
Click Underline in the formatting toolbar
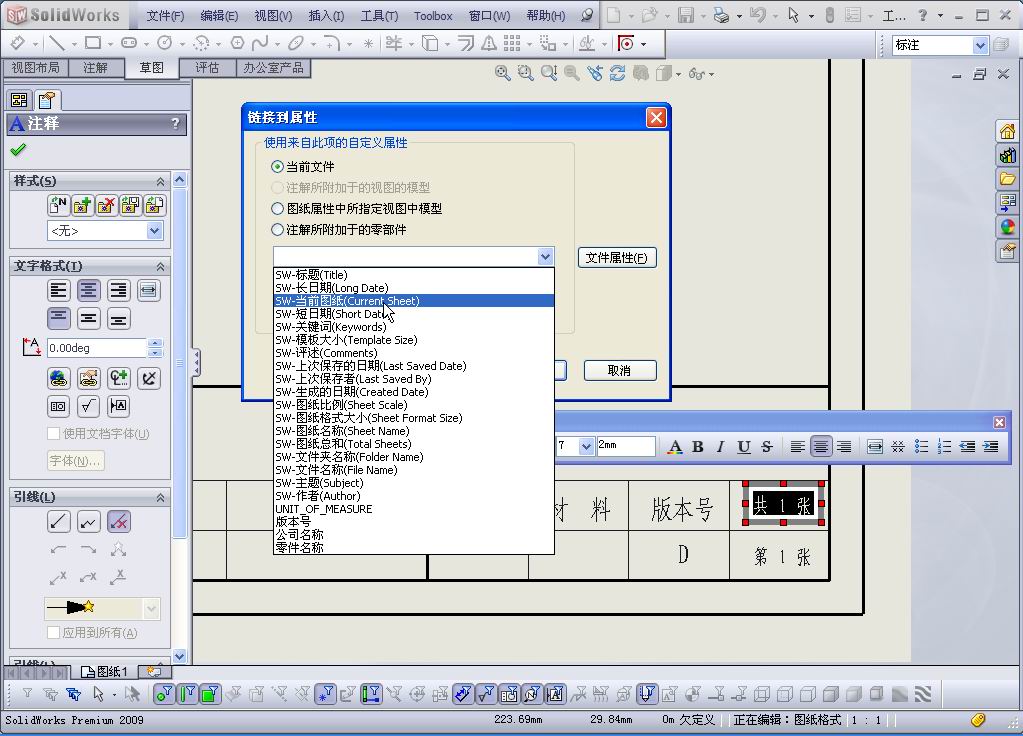coord(744,447)
